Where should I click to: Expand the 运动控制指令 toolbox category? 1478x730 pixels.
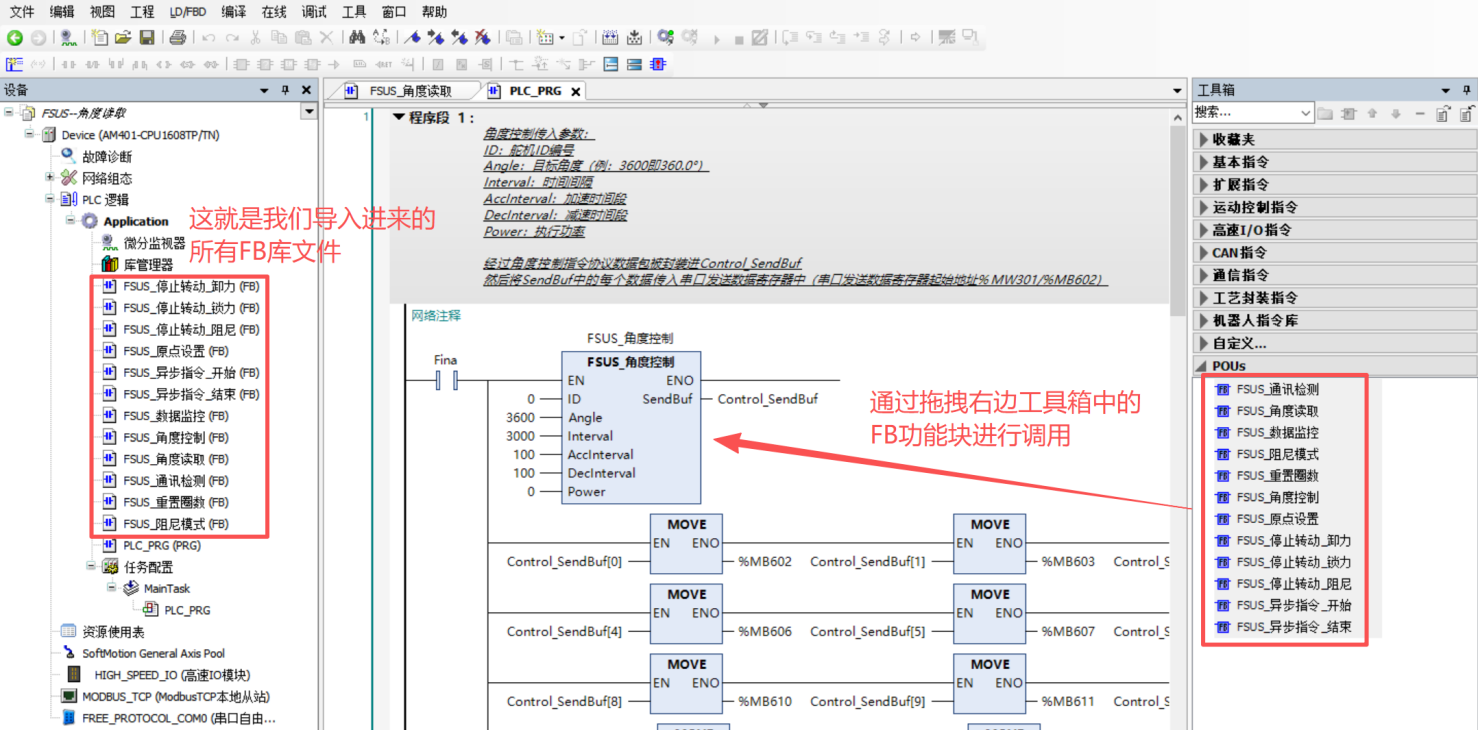tap(1203, 207)
